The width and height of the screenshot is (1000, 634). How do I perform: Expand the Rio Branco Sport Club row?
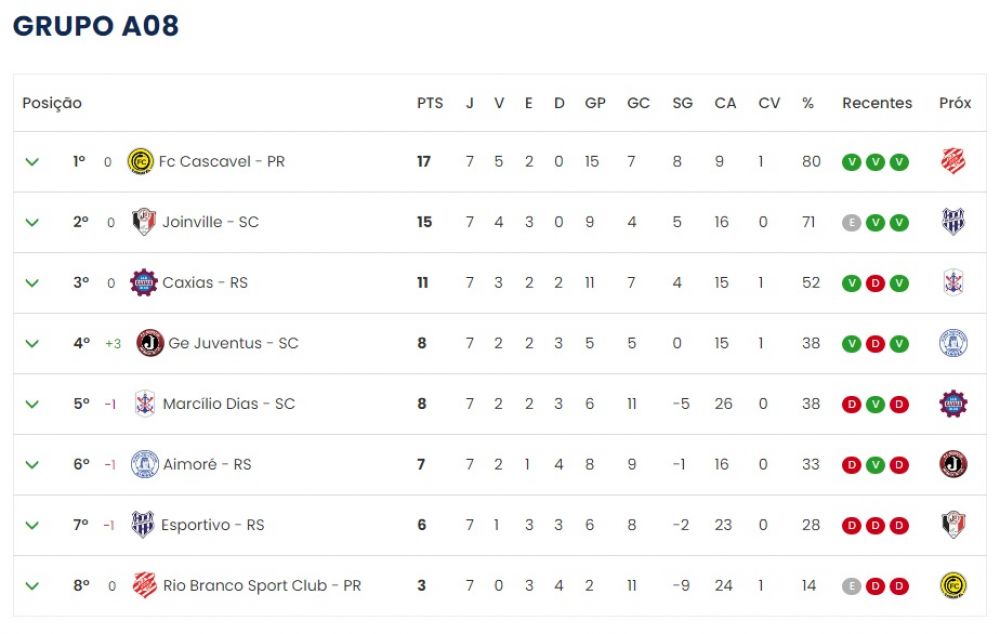coord(32,586)
